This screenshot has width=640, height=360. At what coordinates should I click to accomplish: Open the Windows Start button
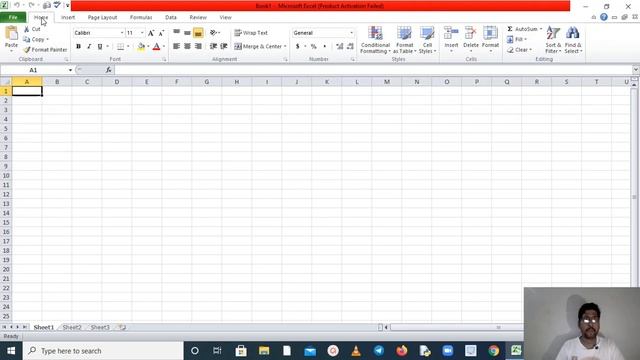11,351
